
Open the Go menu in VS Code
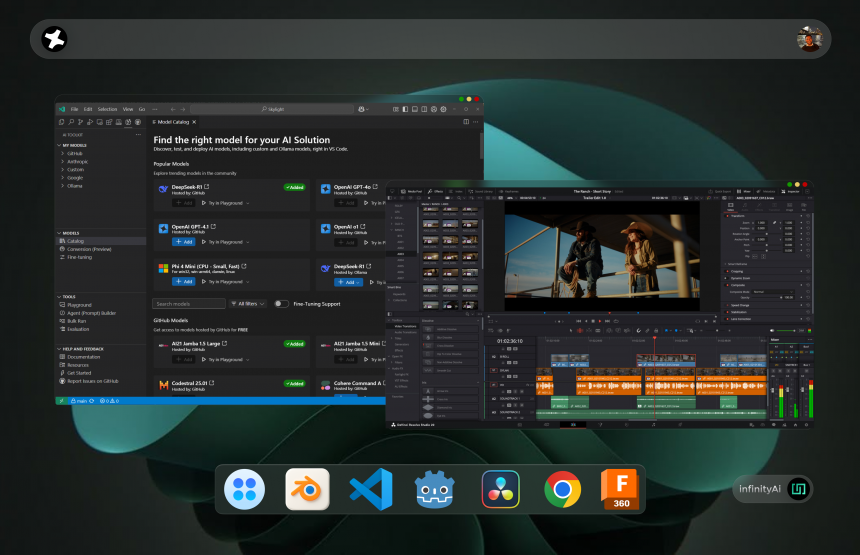[142, 109]
